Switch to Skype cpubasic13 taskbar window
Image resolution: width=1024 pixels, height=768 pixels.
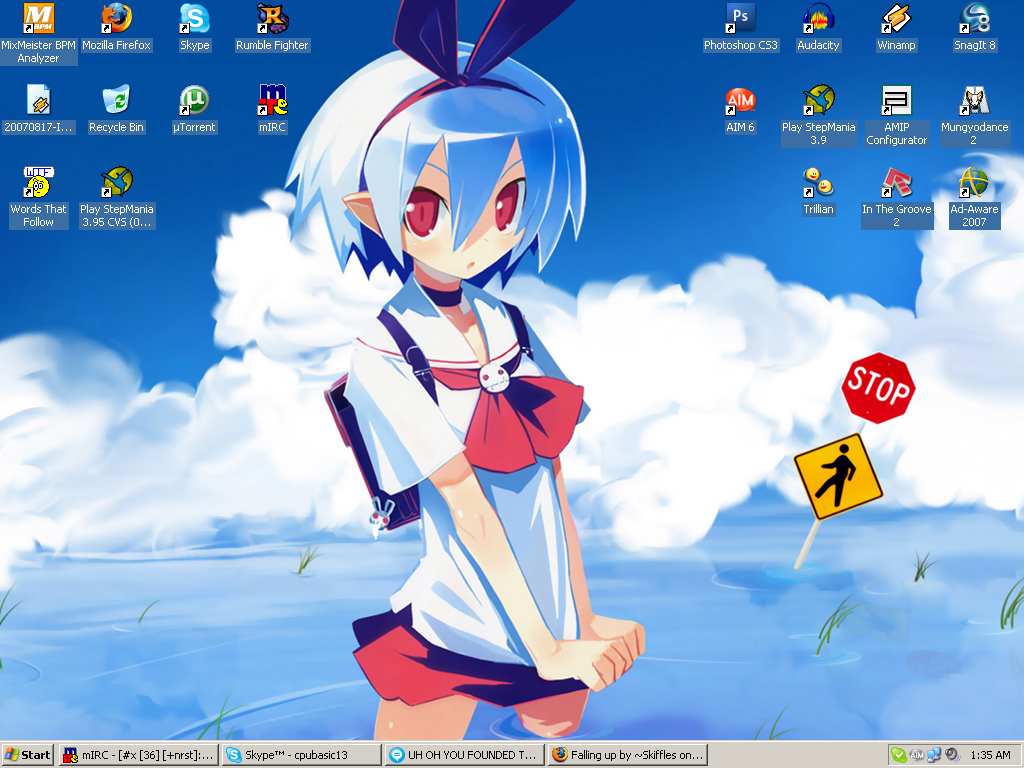tap(301, 755)
